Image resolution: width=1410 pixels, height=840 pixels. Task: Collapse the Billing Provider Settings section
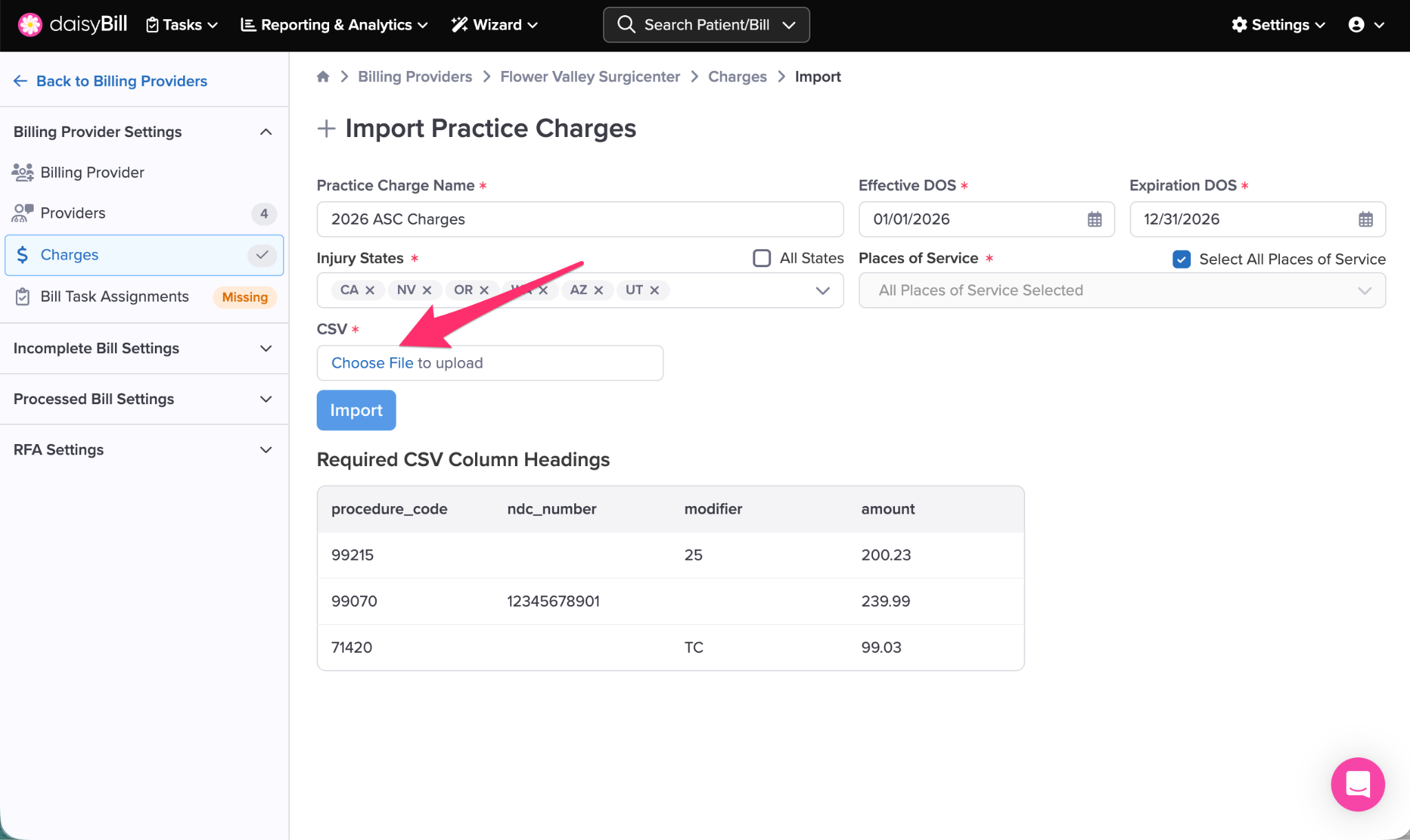click(x=266, y=132)
